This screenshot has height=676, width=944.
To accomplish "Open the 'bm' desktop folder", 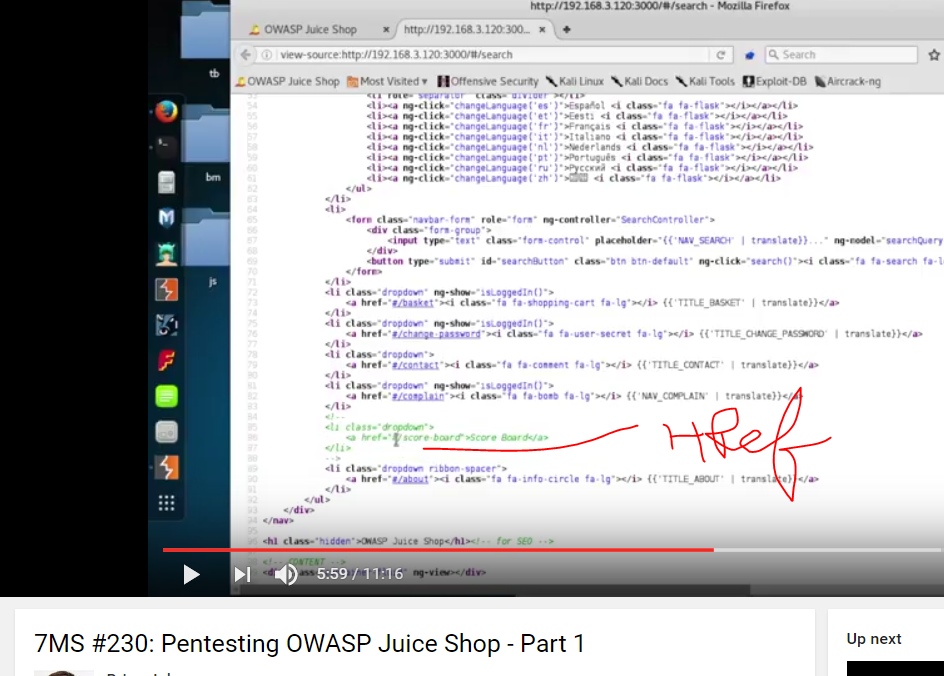I will click(205, 144).
